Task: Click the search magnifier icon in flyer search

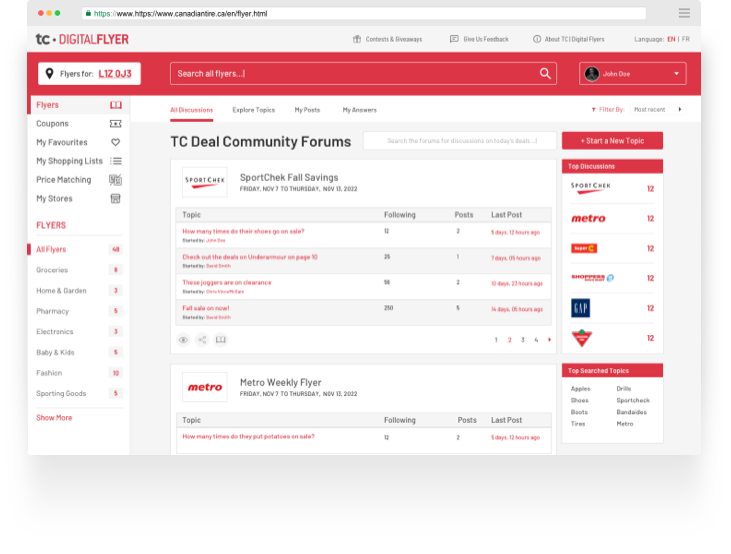Action: pyautogui.click(x=545, y=73)
